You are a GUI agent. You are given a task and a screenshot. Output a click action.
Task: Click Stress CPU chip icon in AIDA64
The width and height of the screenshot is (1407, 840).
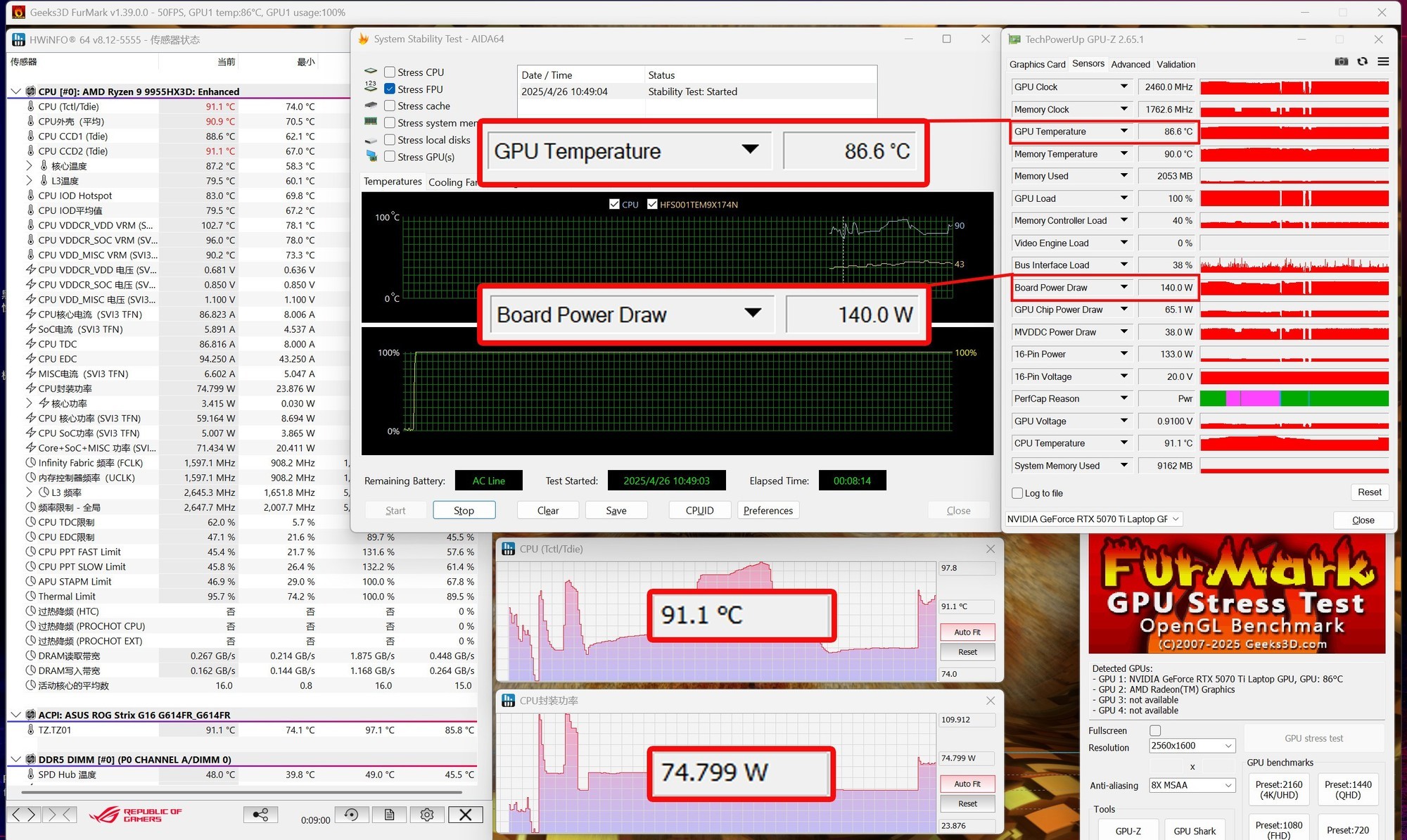(371, 72)
